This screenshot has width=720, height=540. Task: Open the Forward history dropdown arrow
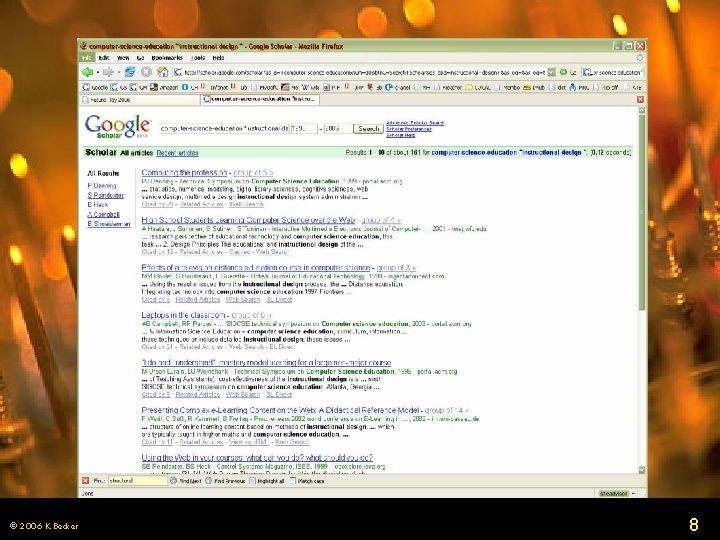[118, 72]
